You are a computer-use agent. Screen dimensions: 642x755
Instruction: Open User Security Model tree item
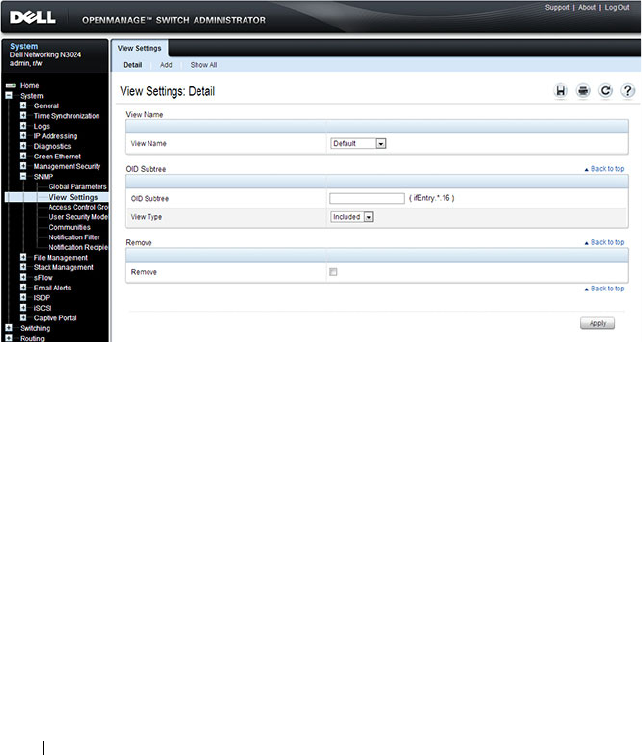point(78,217)
